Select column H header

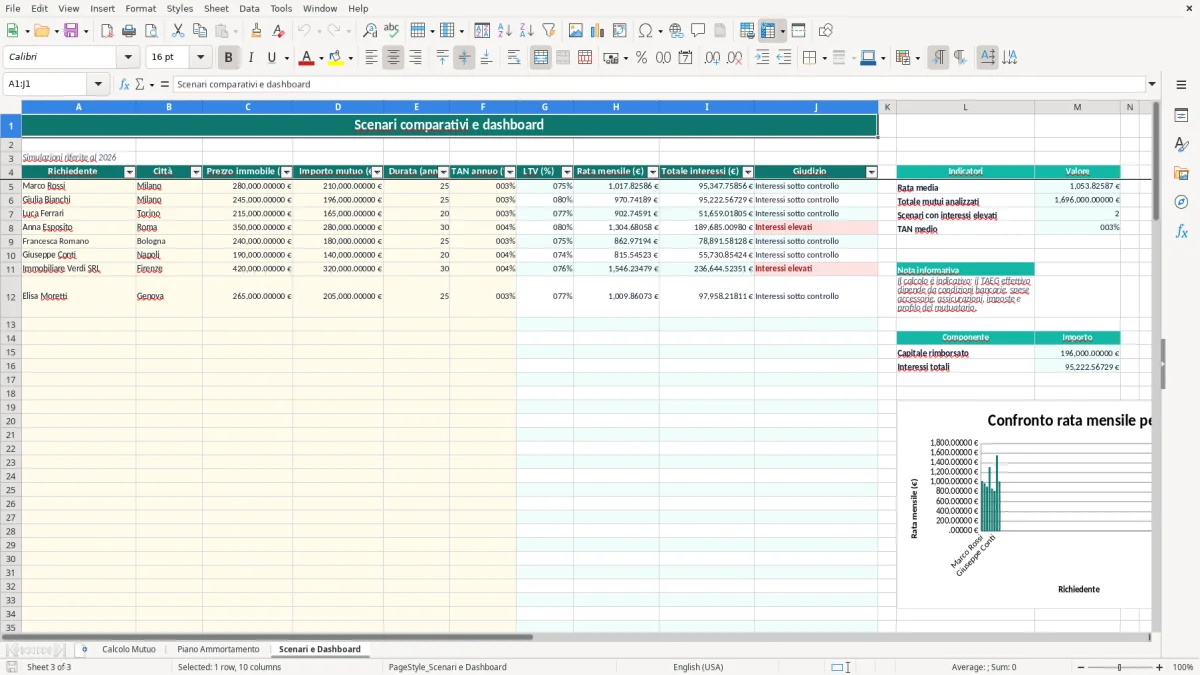pyautogui.click(x=616, y=107)
